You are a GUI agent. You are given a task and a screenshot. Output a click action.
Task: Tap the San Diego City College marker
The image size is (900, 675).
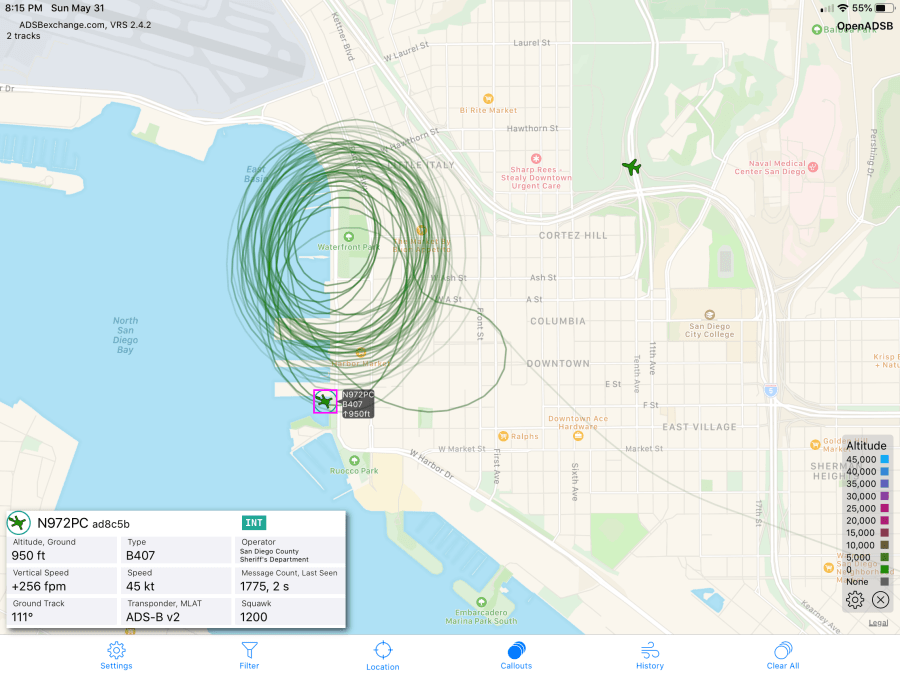point(710,314)
